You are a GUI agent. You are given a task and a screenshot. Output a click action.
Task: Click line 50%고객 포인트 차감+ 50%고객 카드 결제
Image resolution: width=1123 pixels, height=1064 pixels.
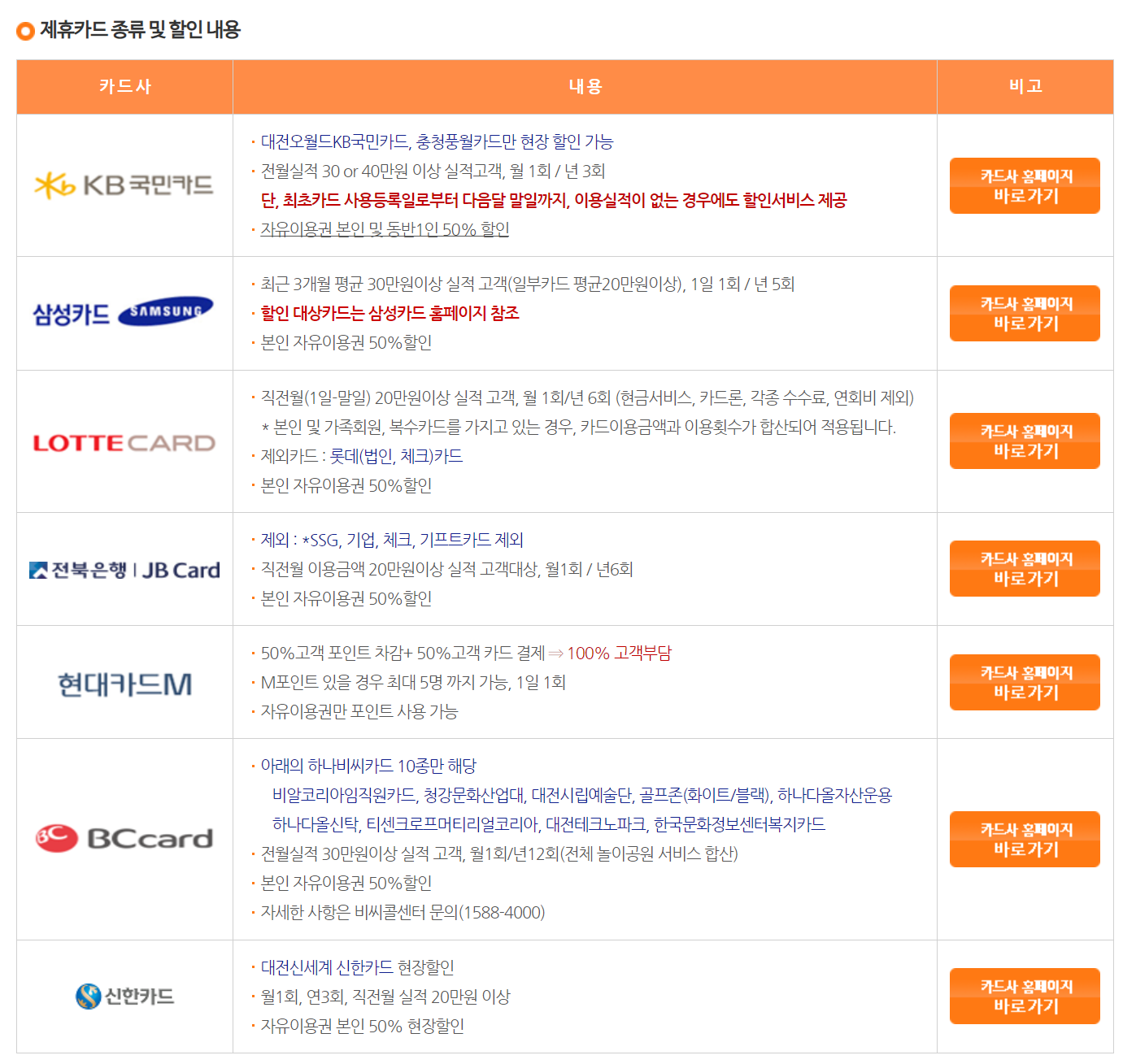[x=466, y=653]
